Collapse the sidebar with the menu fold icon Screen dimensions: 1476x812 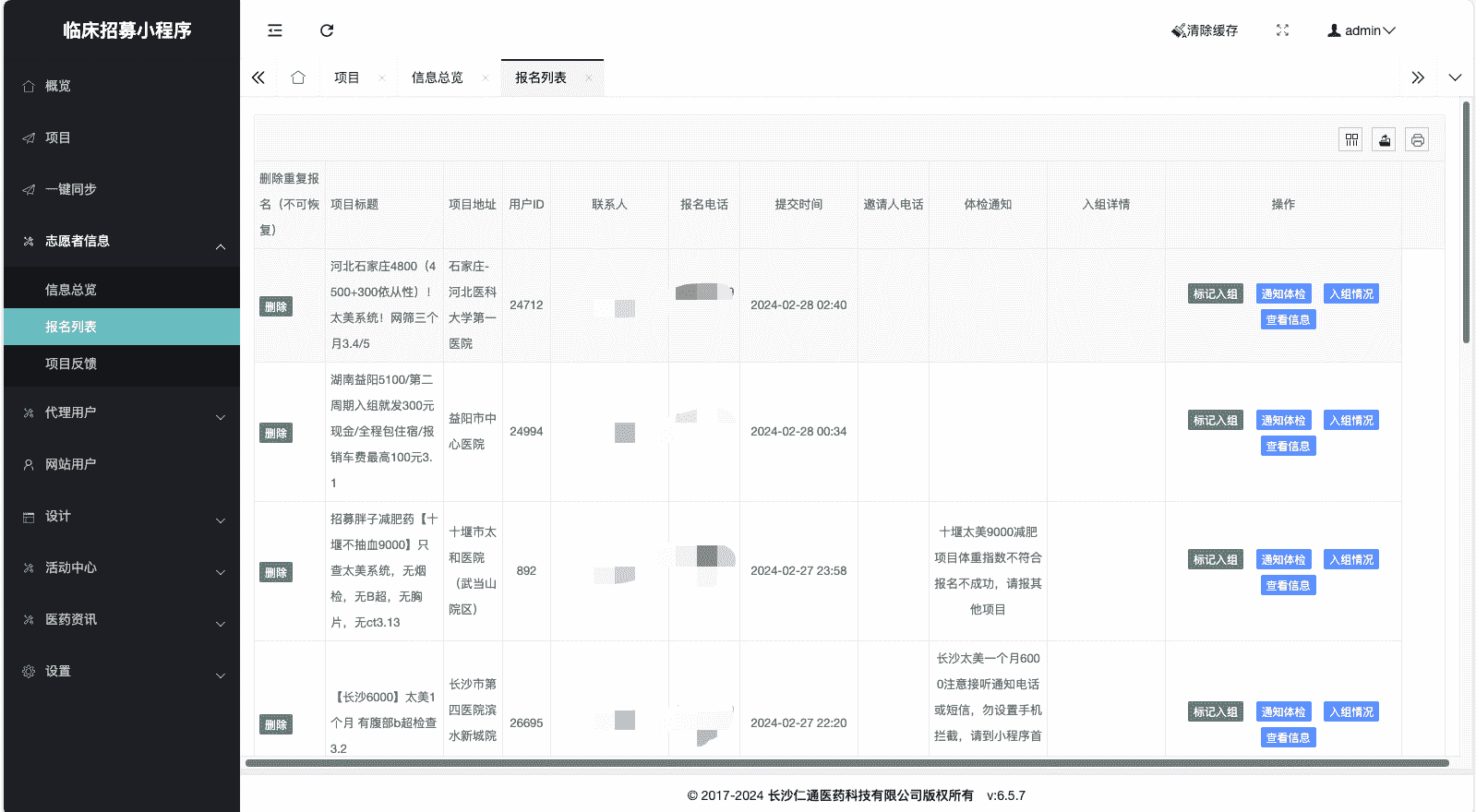[x=275, y=30]
